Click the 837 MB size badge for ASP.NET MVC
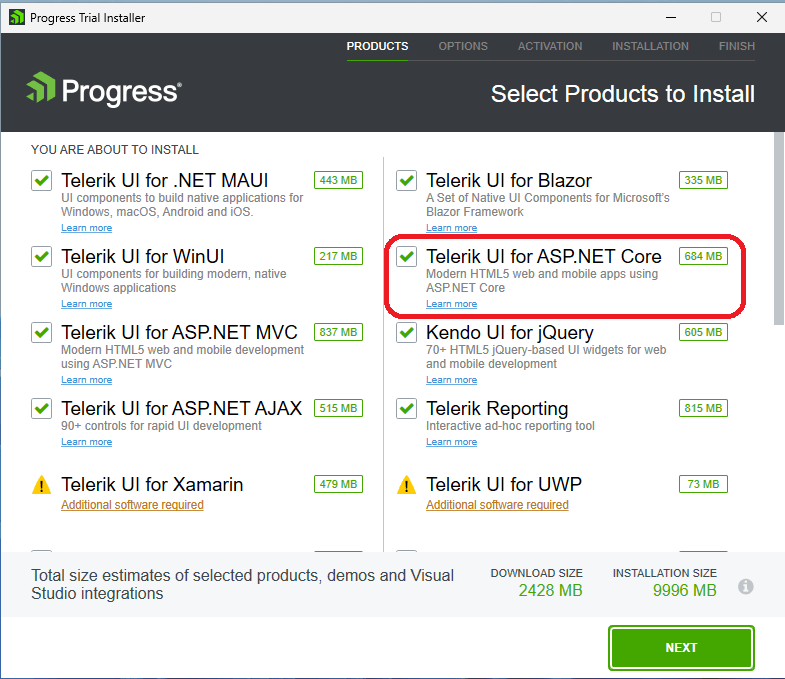Viewport: 785px width, 679px height. click(x=338, y=332)
